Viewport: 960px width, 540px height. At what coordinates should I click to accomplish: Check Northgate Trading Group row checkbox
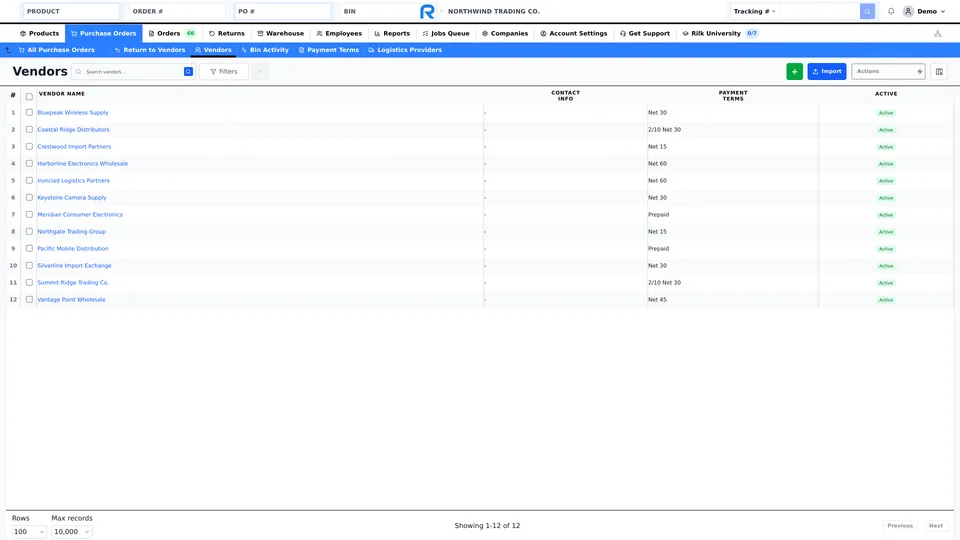29,231
